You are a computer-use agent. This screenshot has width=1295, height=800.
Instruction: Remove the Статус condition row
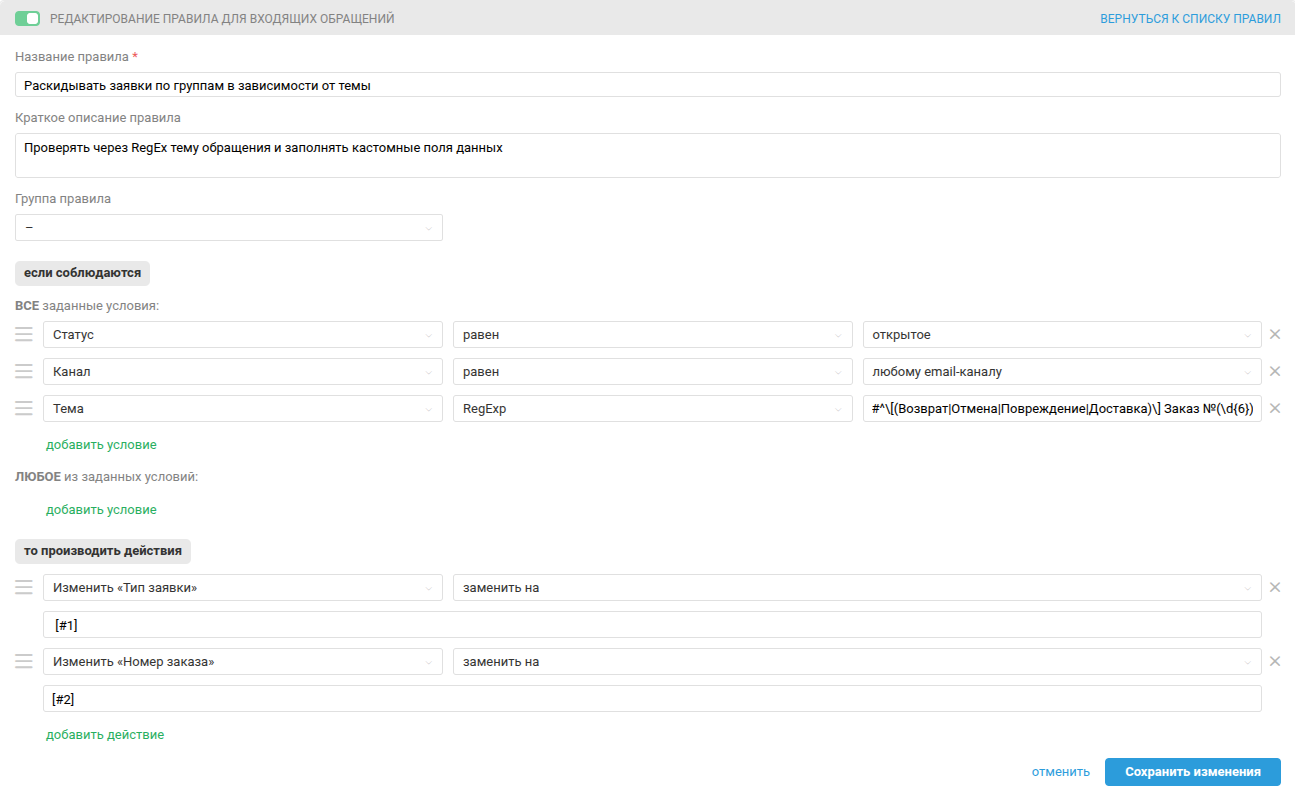(x=1275, y=335)
